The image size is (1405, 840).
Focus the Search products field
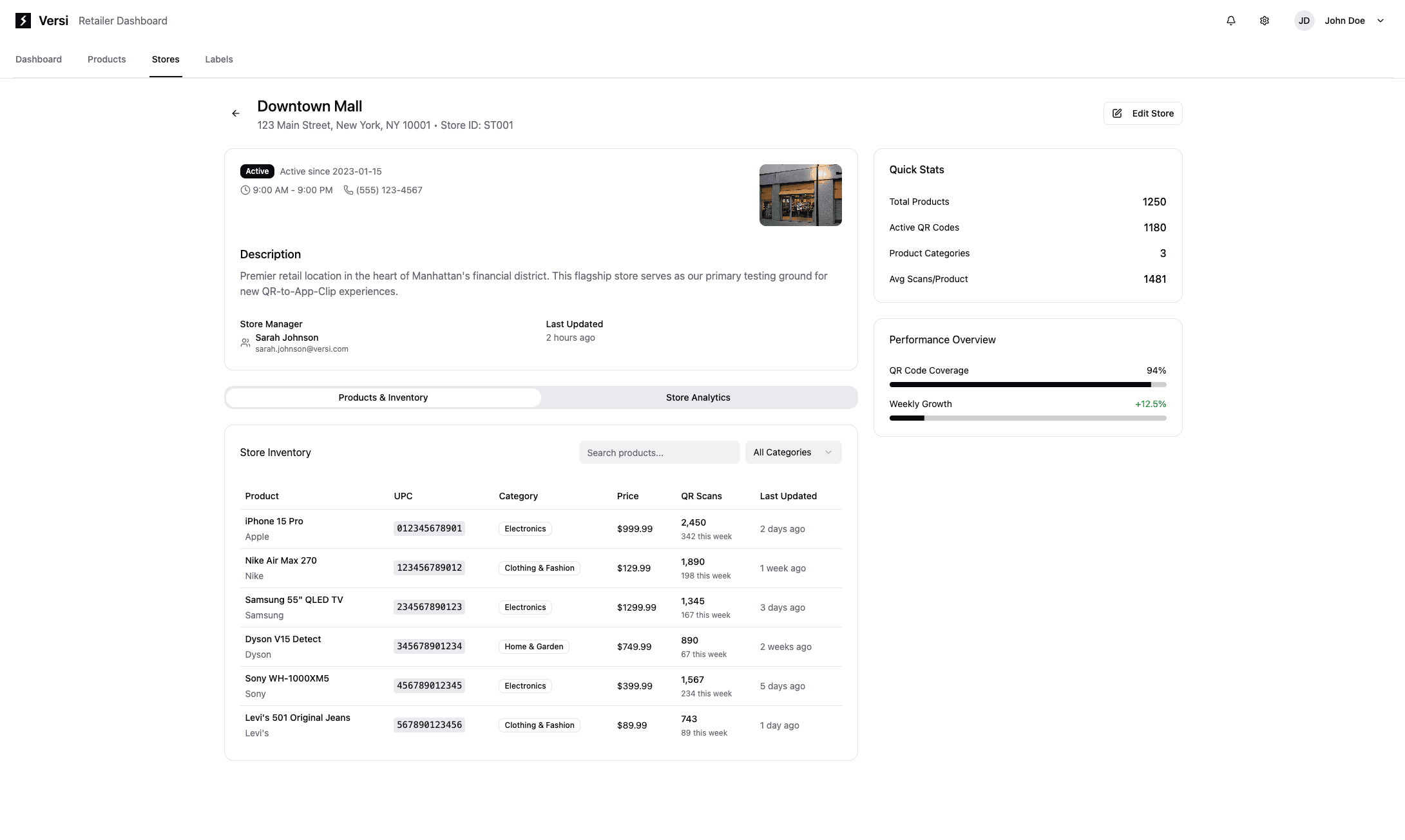coord(659,452)
